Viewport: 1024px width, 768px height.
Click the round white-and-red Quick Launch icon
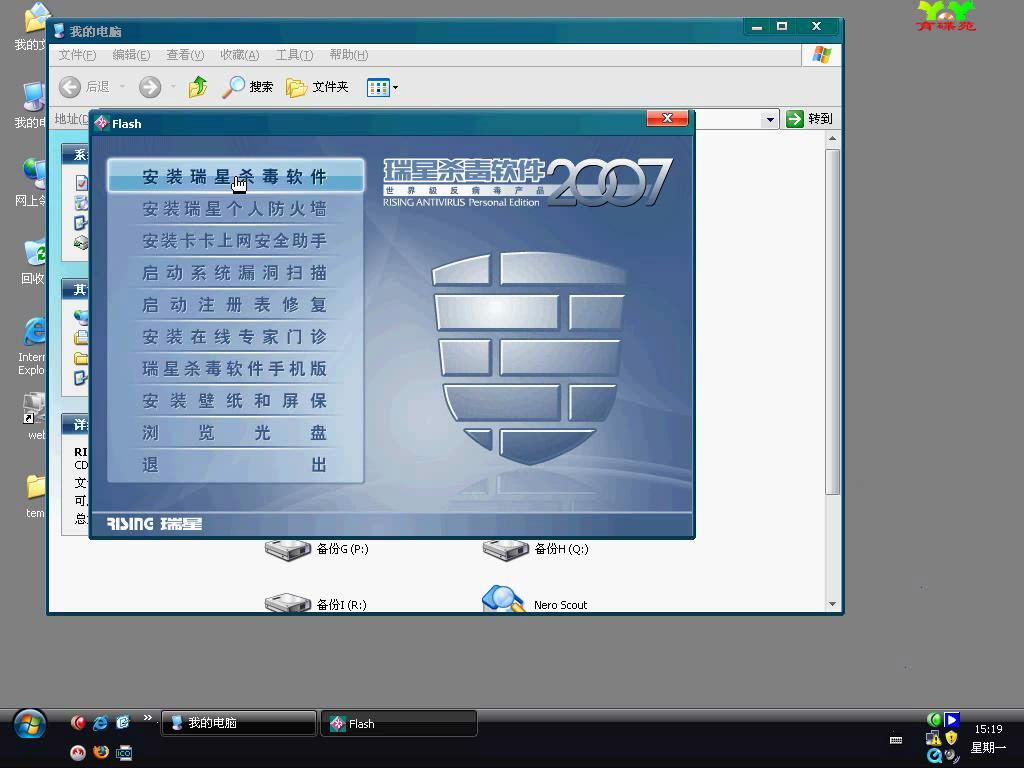pyautogui.click(x=78, y=752)
